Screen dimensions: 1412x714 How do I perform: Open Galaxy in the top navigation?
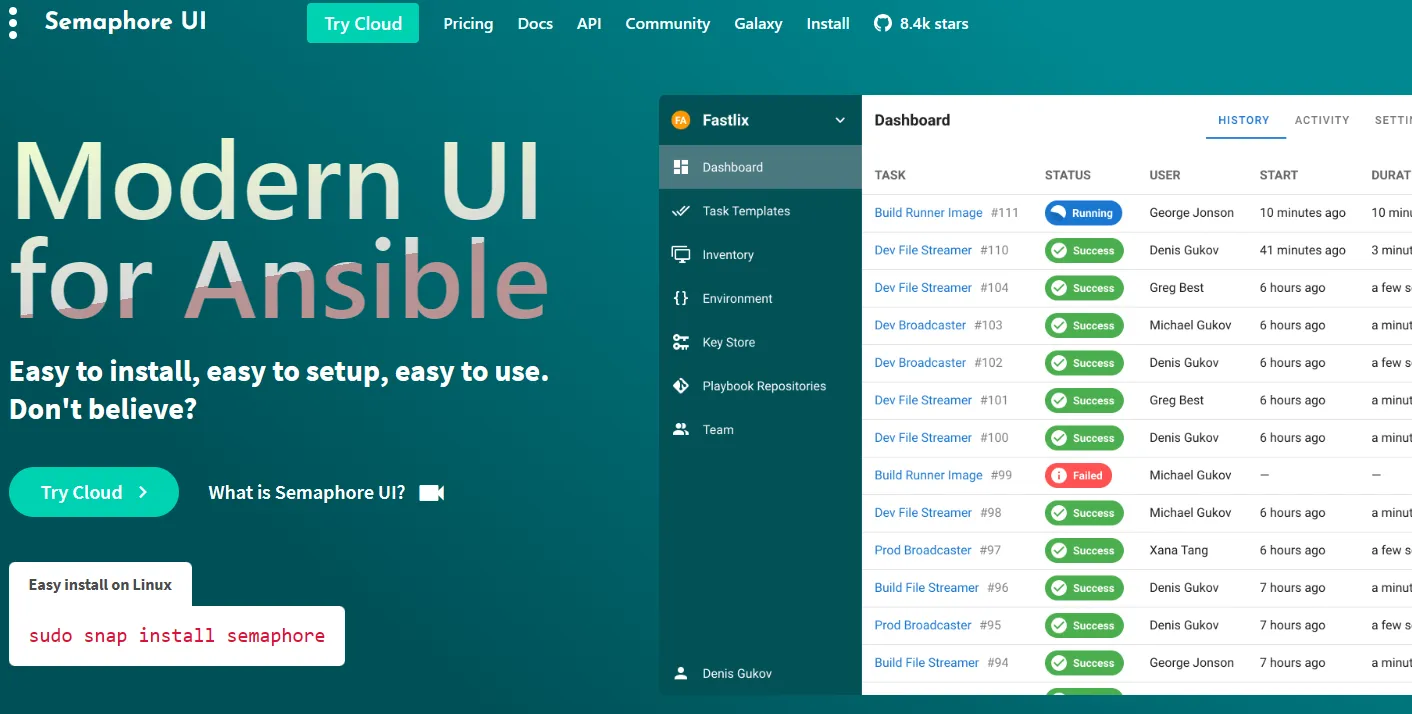[x=758, y=23]
